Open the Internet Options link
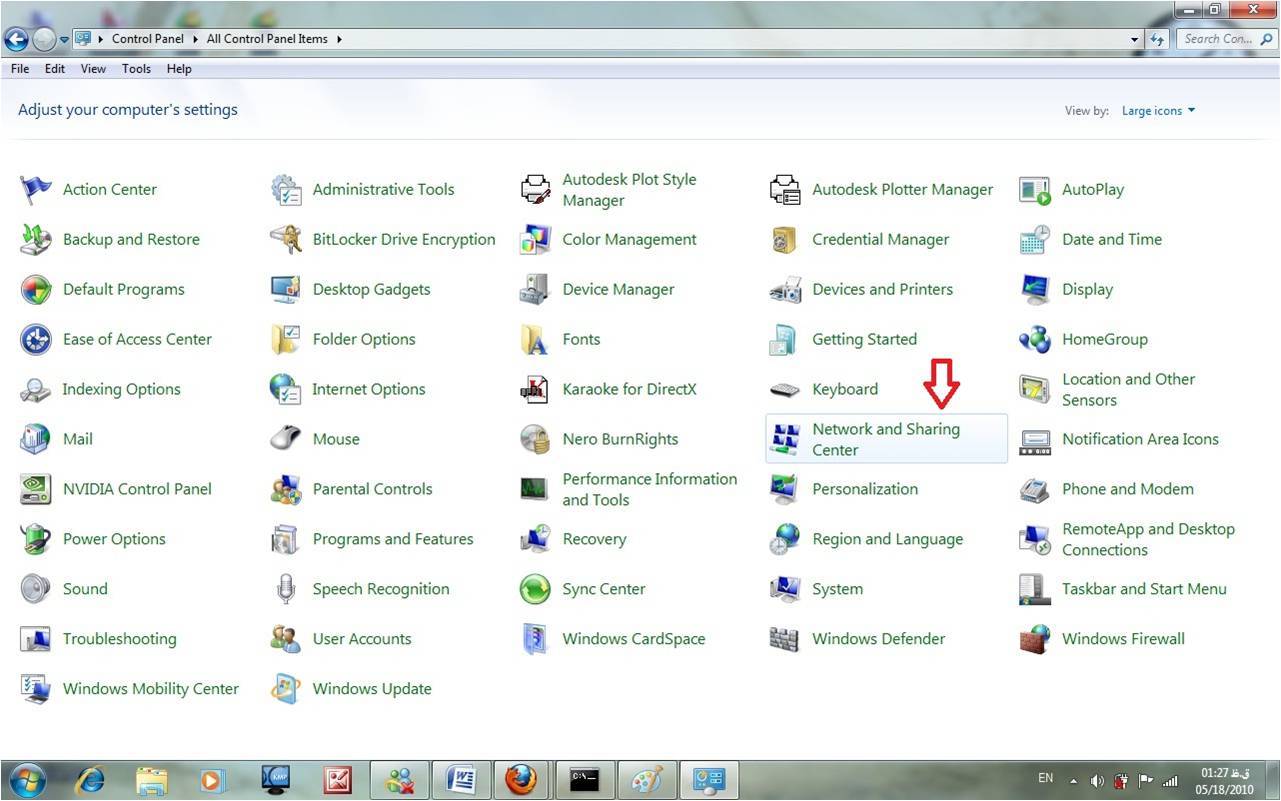The height and width of the screenshot is (801, 1281). click(x=369, y=389)
